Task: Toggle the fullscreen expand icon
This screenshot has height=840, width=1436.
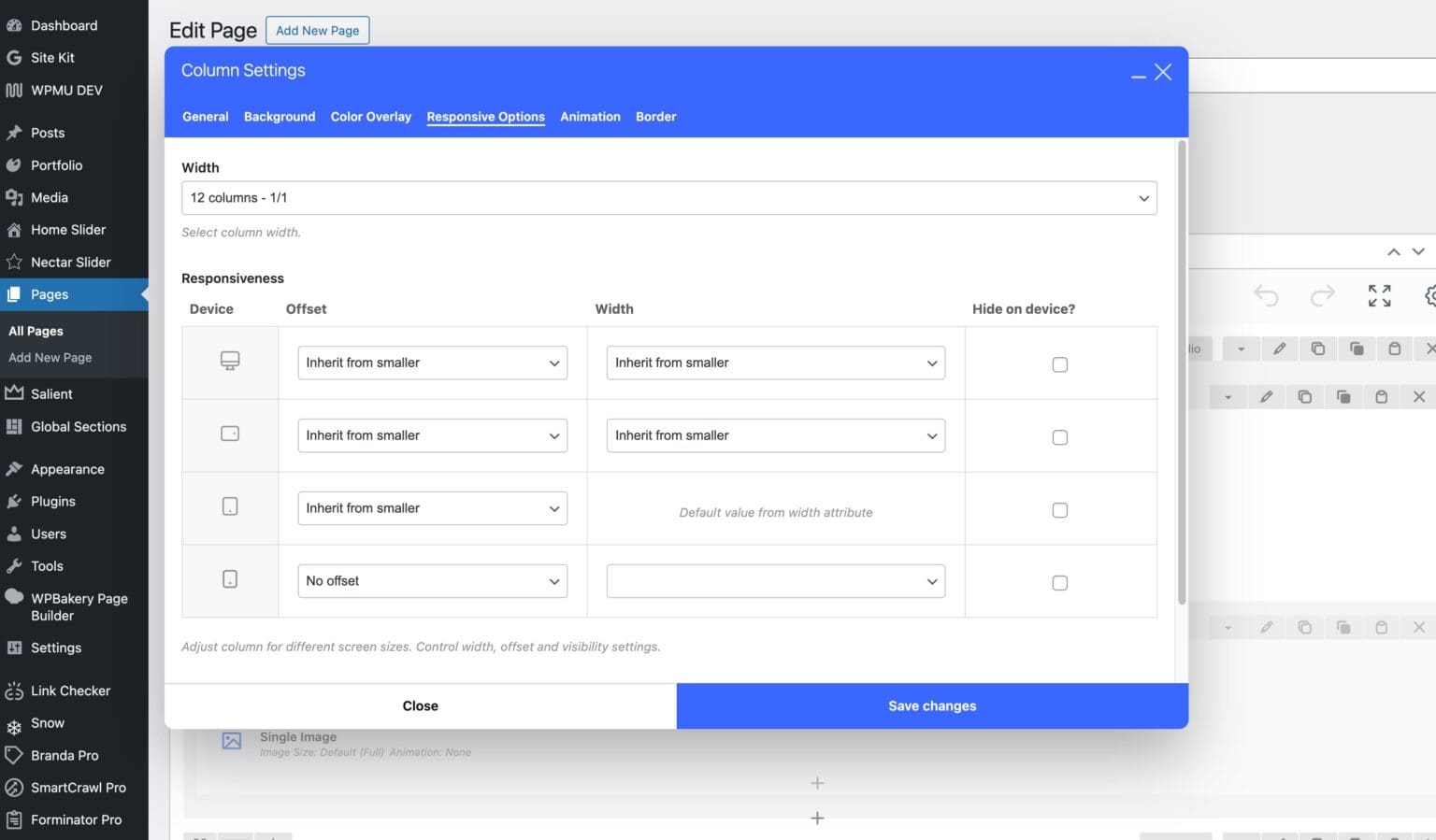Action: tap(1379, 296)
